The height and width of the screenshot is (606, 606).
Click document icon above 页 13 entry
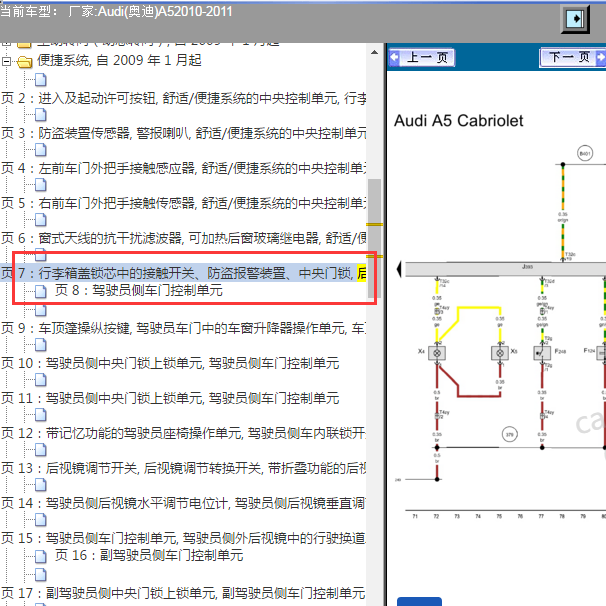[x=41, y=450]
